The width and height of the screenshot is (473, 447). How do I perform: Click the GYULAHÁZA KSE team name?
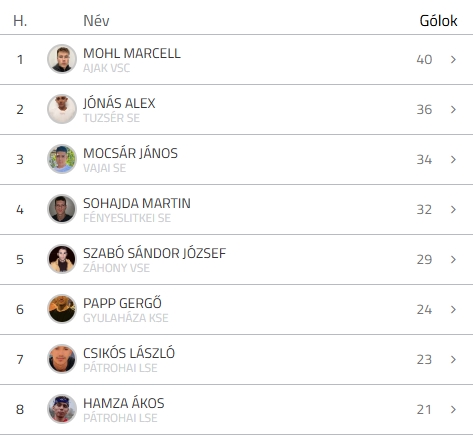tap(126, 318)
